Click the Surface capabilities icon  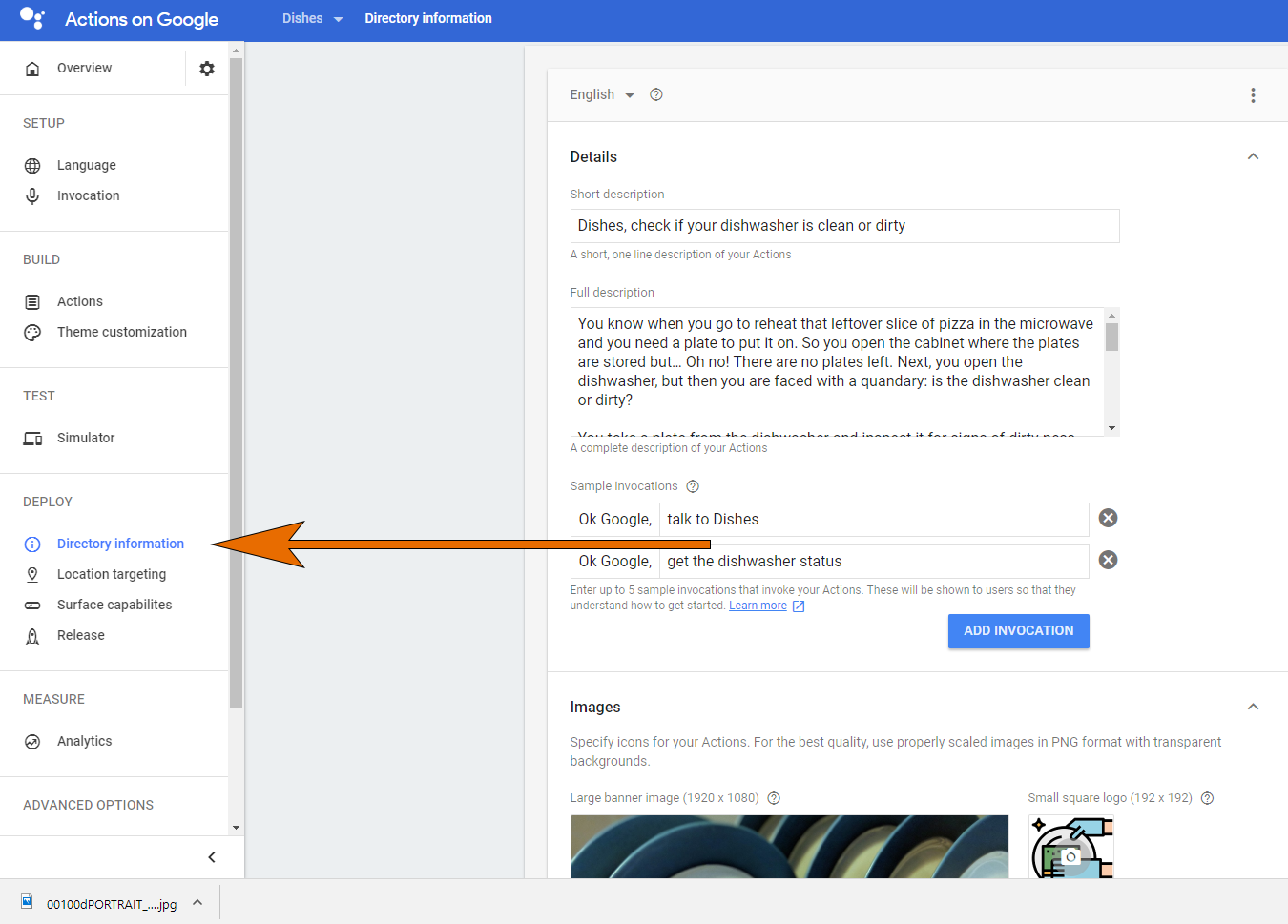(32, 606)
